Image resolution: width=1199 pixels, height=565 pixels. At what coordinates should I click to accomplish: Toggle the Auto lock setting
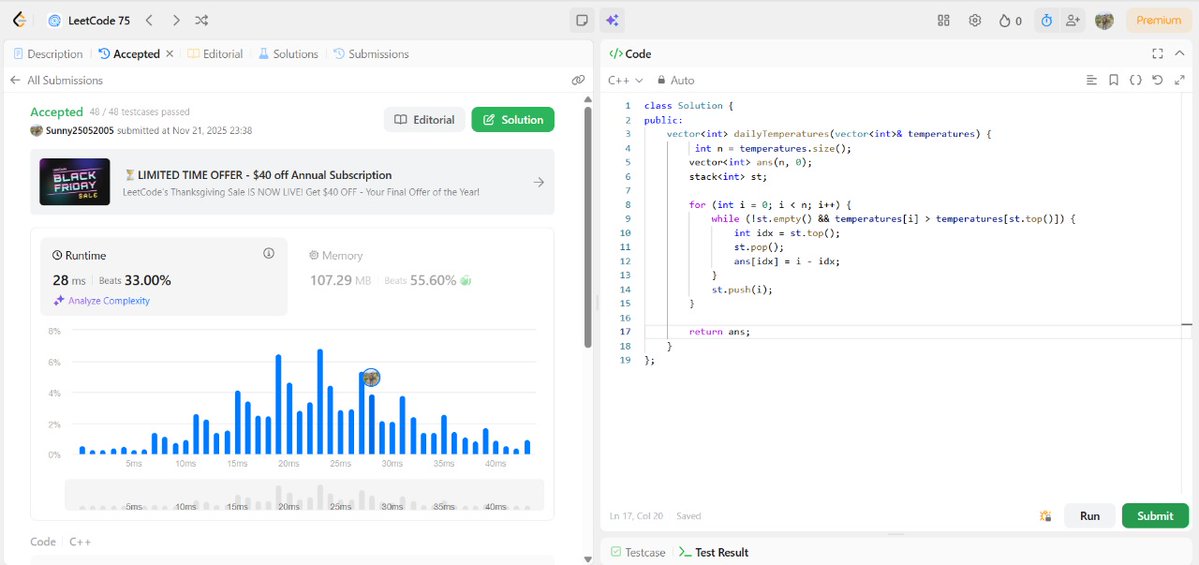pyautogui.click(x=676, y=80)
